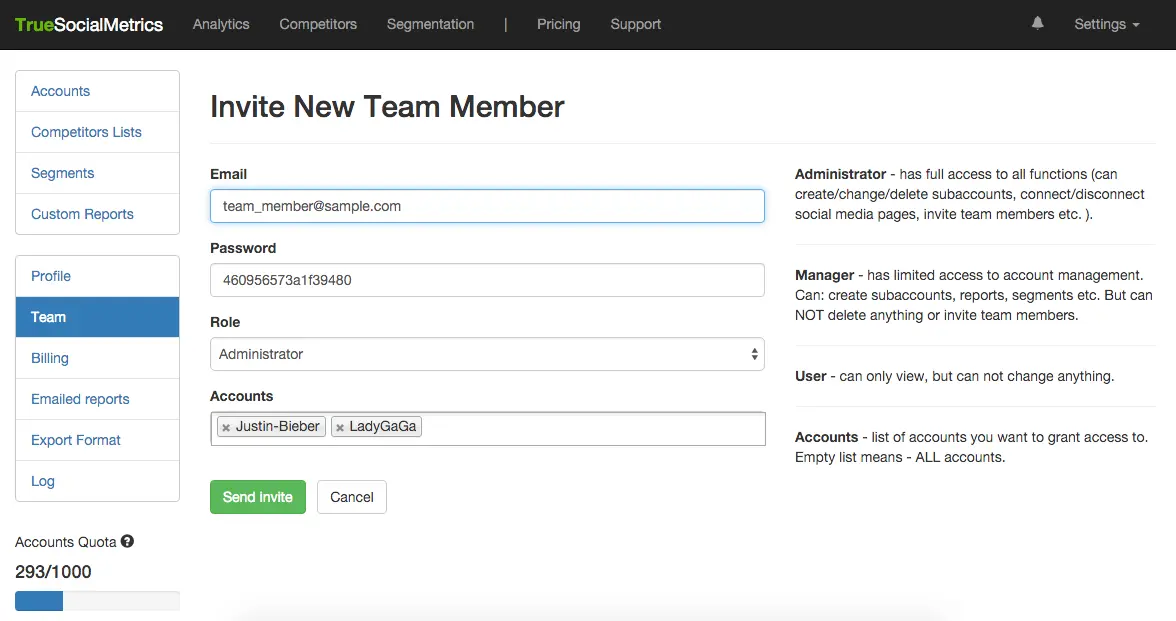Click the accounts quota progress bar
1176x621 pixels.
tap(97, 601)
